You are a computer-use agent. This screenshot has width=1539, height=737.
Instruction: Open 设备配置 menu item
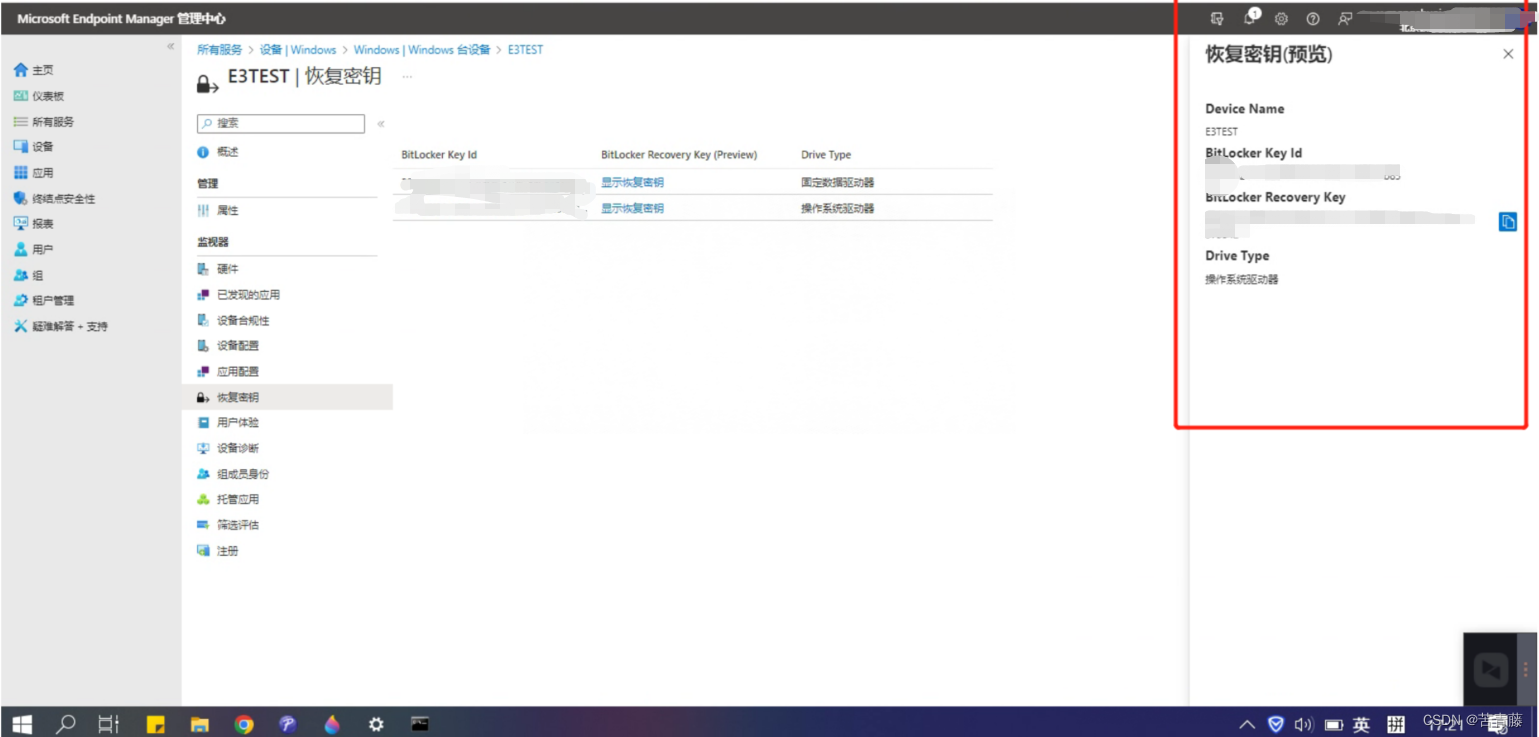(228, 346)
